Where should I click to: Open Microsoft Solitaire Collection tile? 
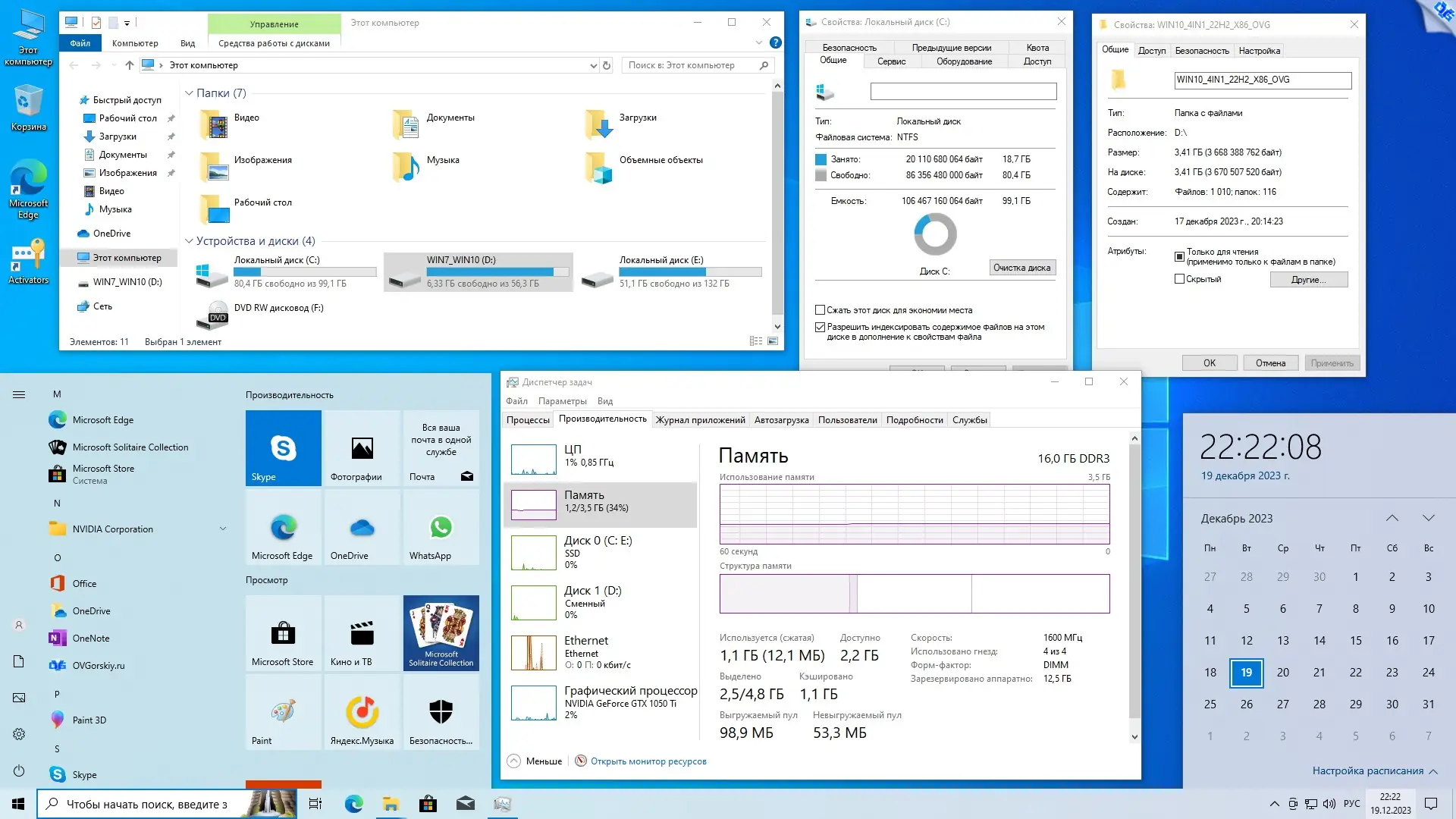pyautogui.click(x=441, y=633)
